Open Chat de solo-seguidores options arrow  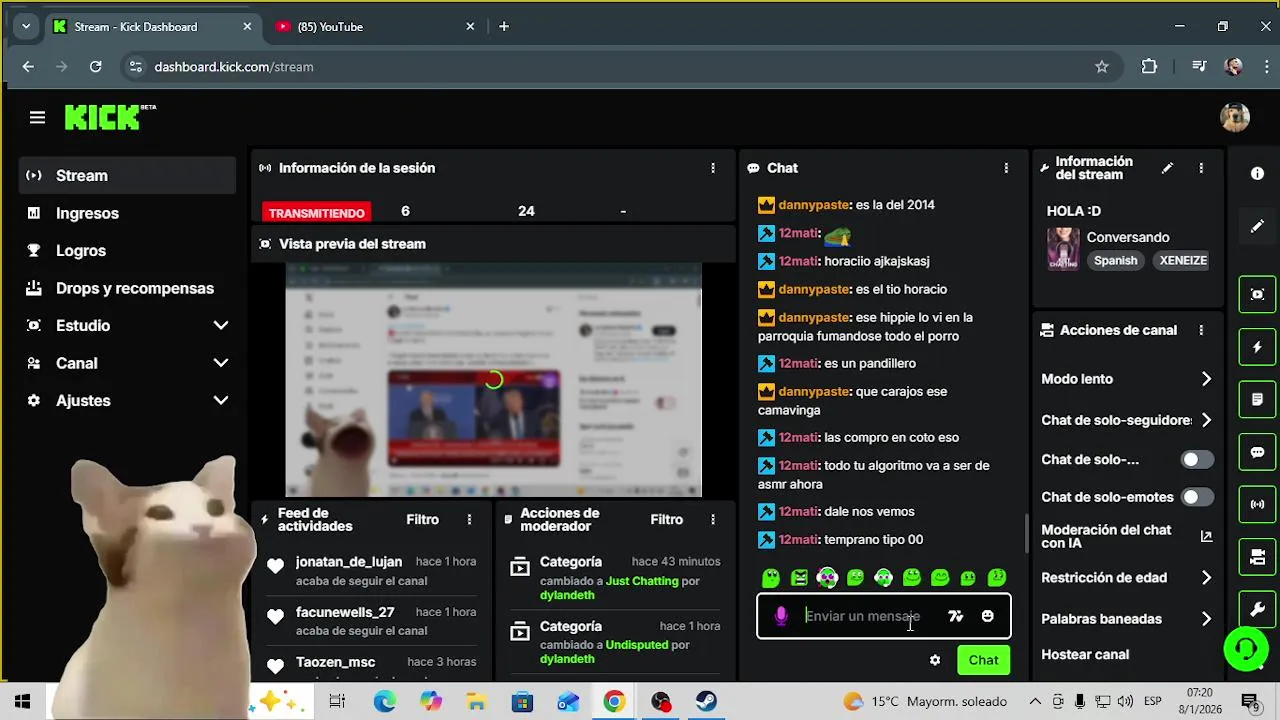tap(1206, 420)
